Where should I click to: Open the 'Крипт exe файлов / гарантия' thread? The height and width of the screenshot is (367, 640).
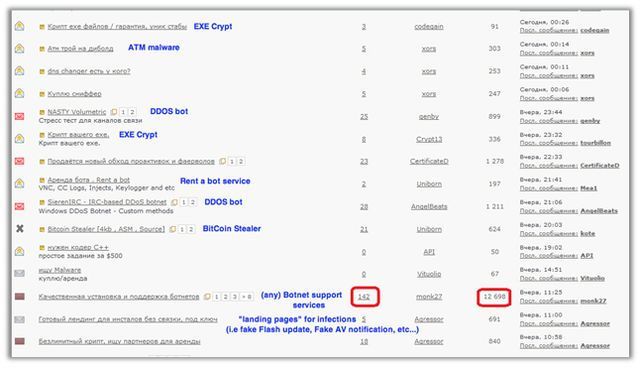click(117, 27)
